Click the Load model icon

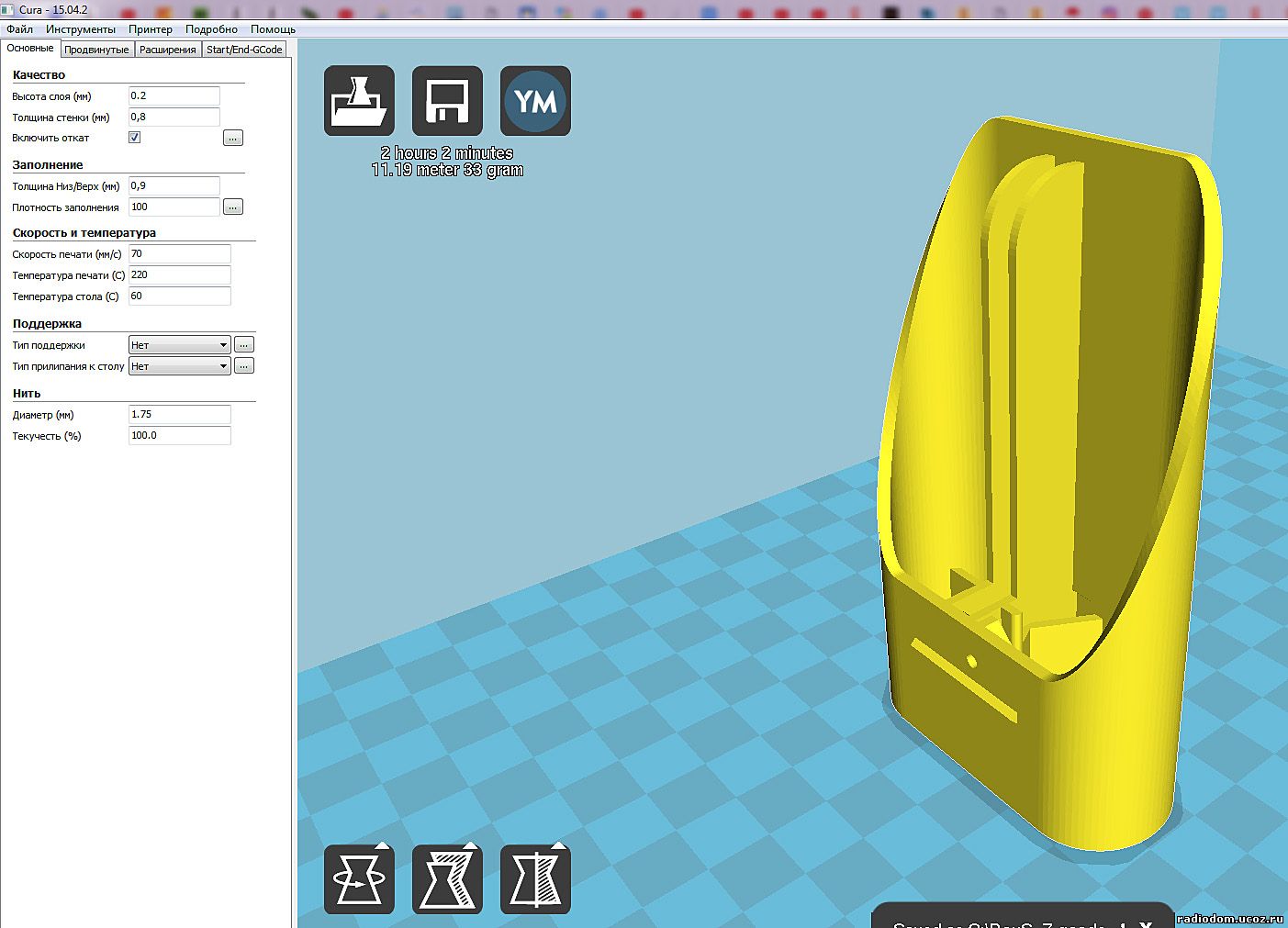click(x=359, y=101)
